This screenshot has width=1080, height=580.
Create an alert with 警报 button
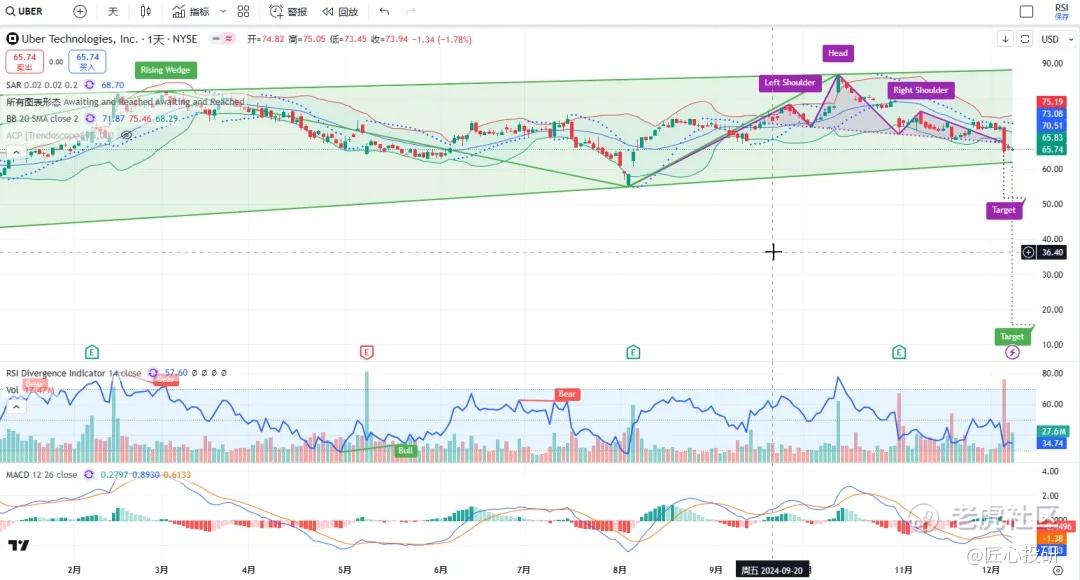point(288,11)
